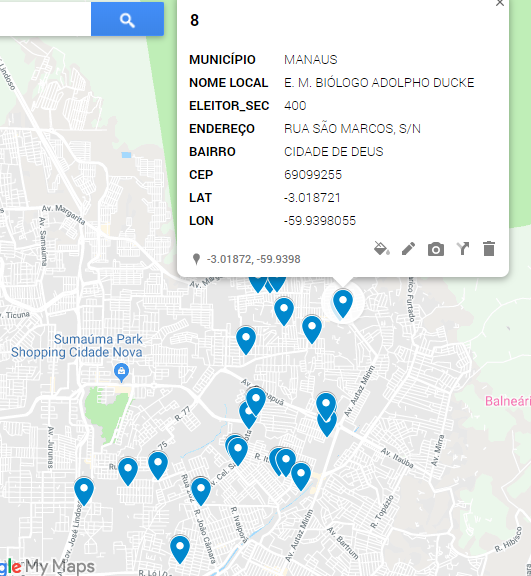Select the Sumaúma Park Shopping marker icon

[x=122, y=372]
